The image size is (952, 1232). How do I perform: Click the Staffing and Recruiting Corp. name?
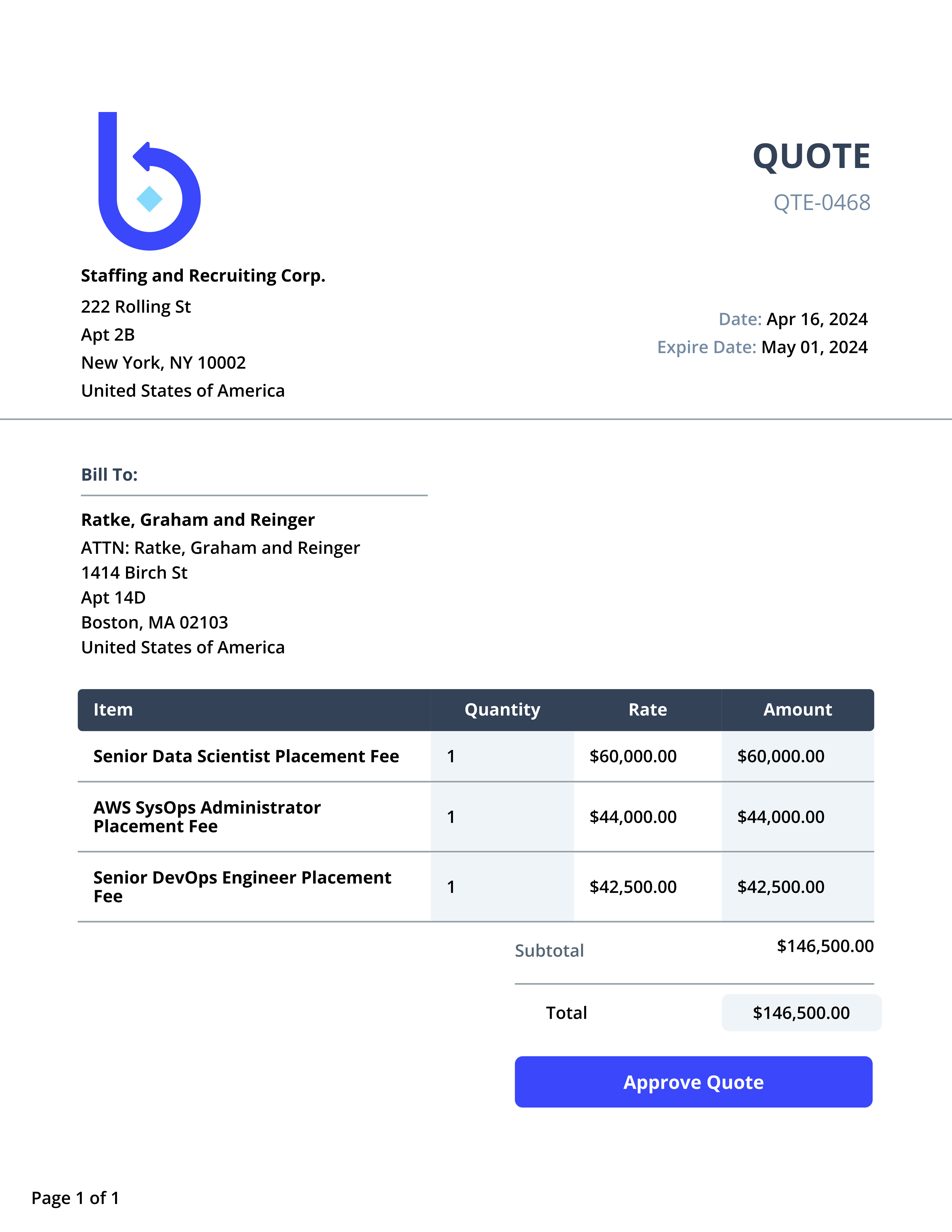[203, 276]
